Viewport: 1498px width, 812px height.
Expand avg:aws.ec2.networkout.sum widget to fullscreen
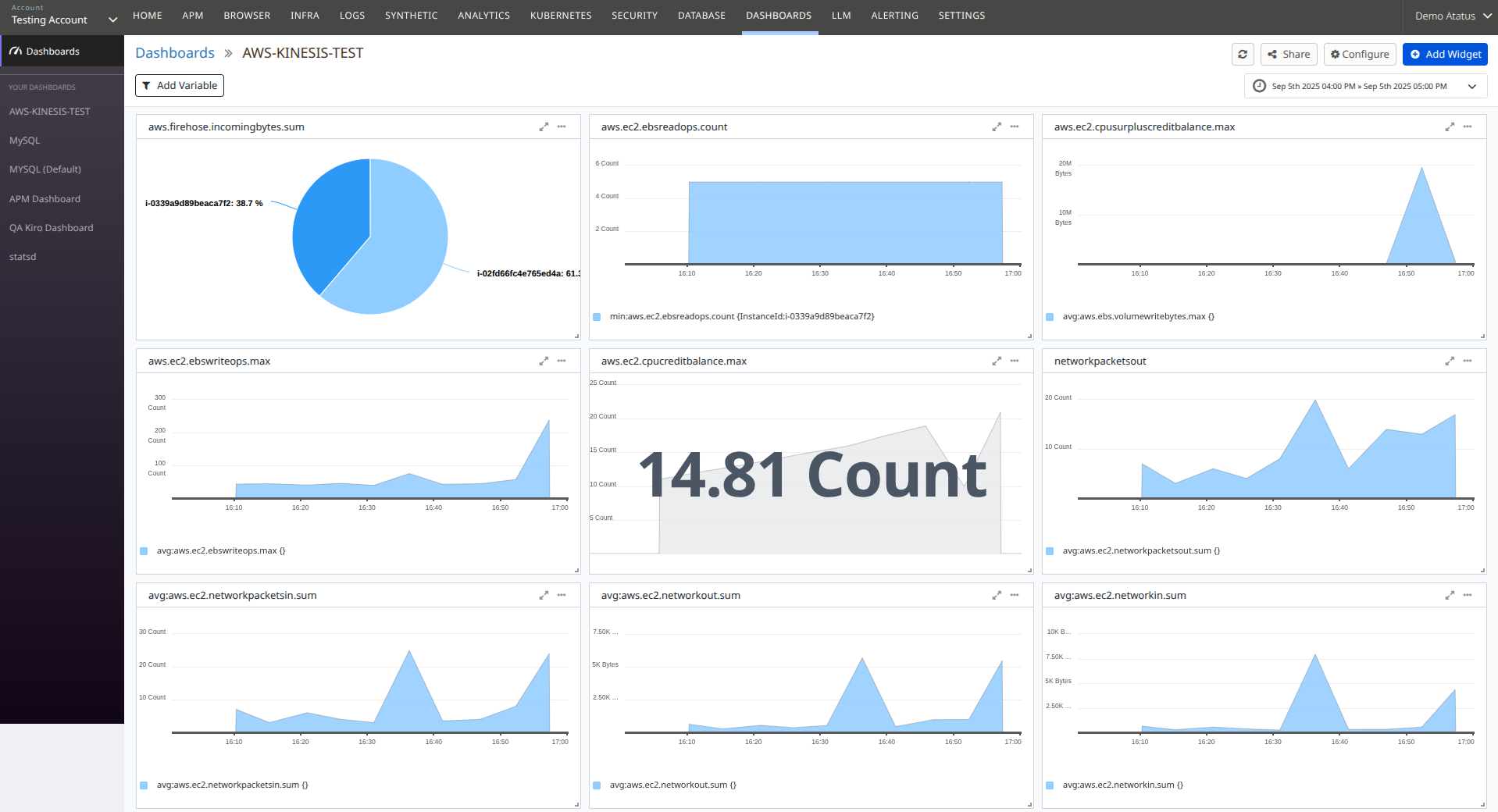tap(997, 596)
